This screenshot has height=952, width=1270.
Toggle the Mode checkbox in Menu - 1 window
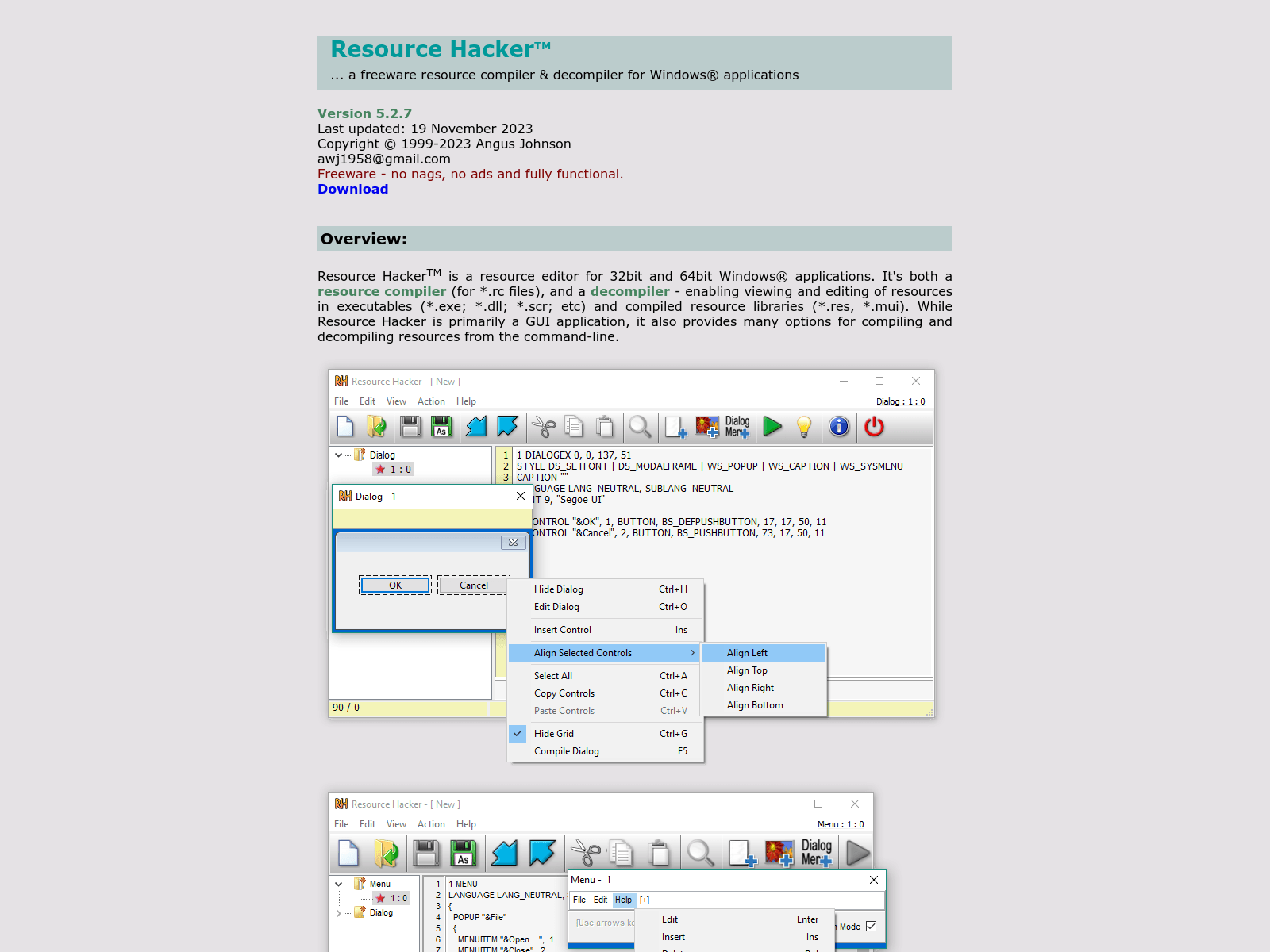871,927
